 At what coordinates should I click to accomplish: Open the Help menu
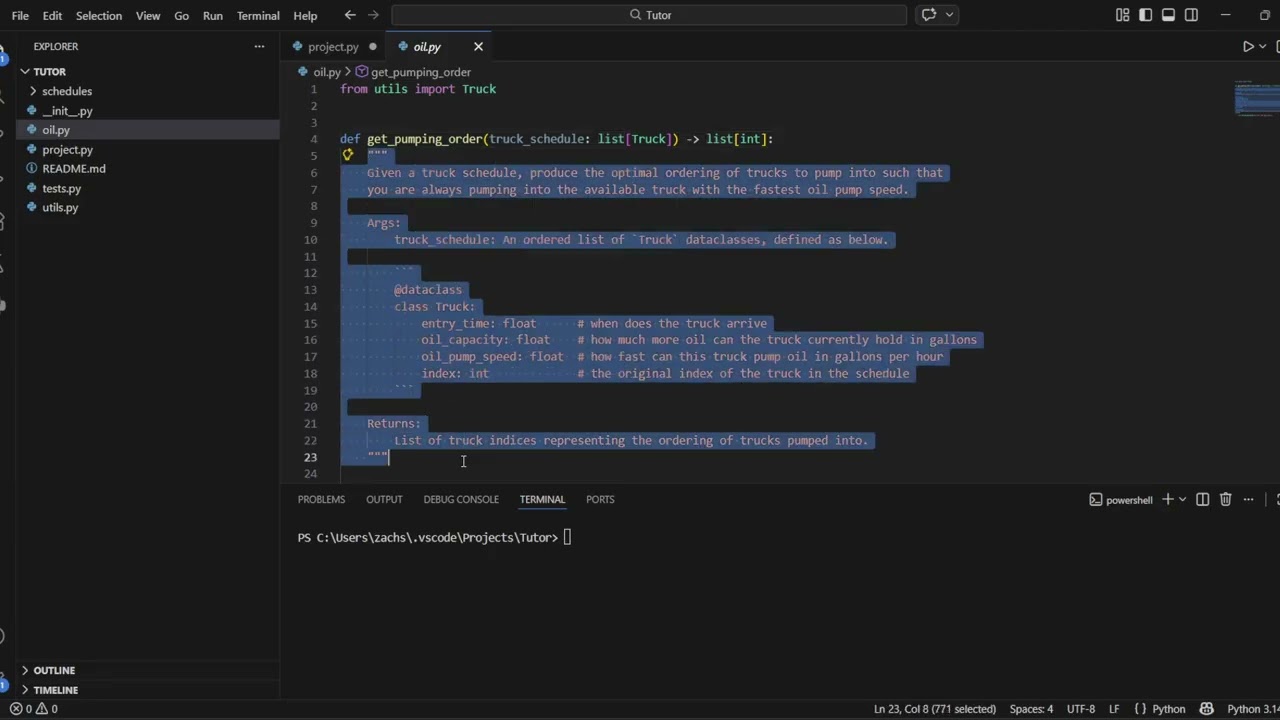pyautogui.click(x=305, y=15)
